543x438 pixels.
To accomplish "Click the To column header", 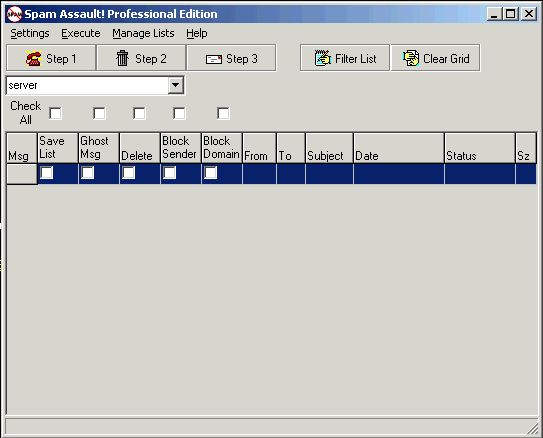I will [291, 148].
